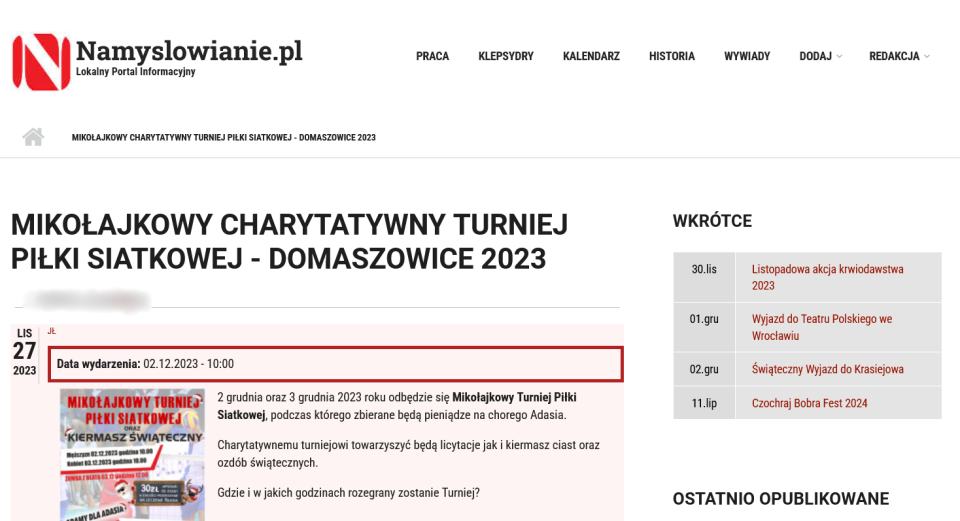Screen dimensions: 960x521
Task: Open Wyjazd do Teatru Polskiego link
Action: (821, 327)
